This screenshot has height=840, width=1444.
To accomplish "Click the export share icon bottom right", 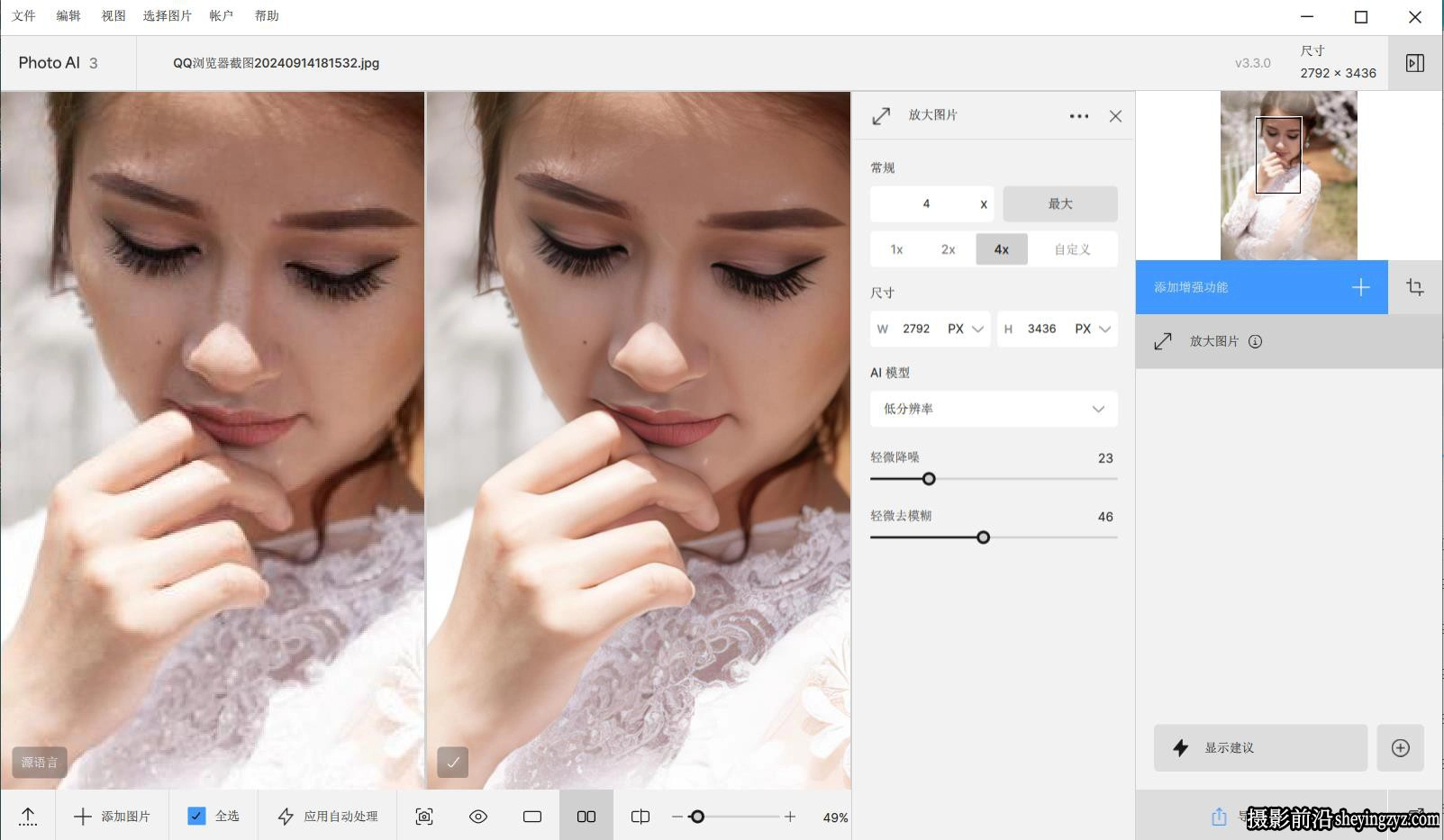I will click(x=1219, y=817).
